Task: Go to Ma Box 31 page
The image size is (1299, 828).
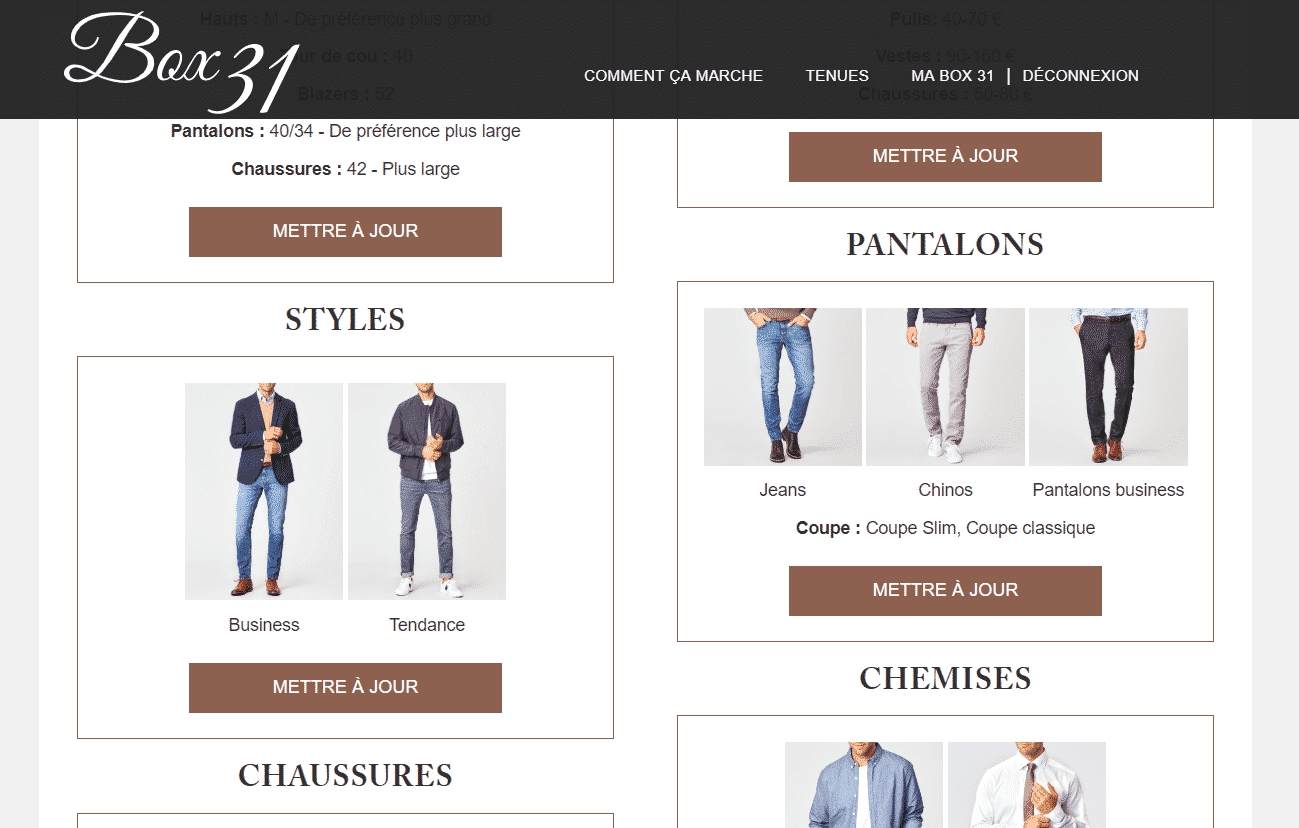Action: (952, 76)
